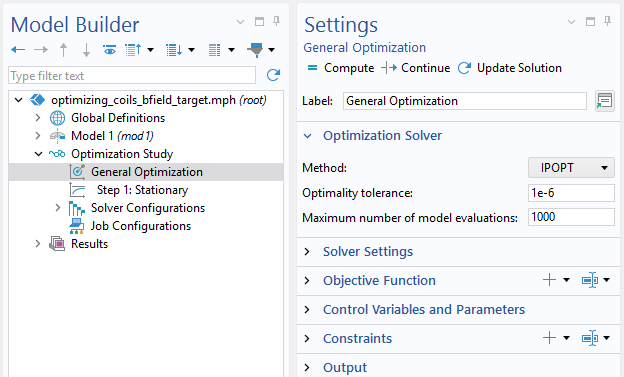The image size is (624, 377).
Task: Expand the Global Definitions node
Action: click(x=38, y=118)
